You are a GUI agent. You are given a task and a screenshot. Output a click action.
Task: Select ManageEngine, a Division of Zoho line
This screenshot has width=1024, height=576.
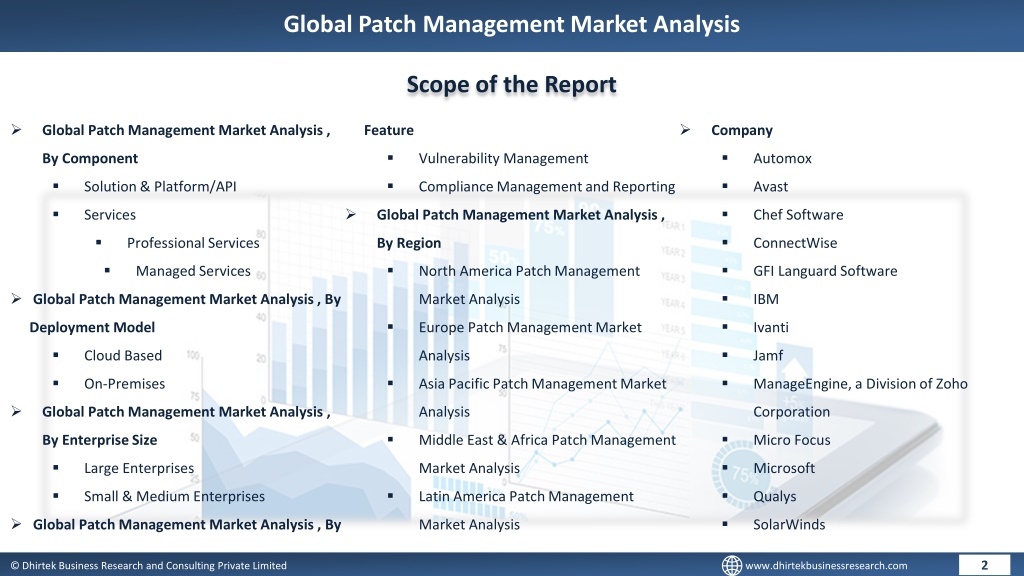[x=861, y=383]
